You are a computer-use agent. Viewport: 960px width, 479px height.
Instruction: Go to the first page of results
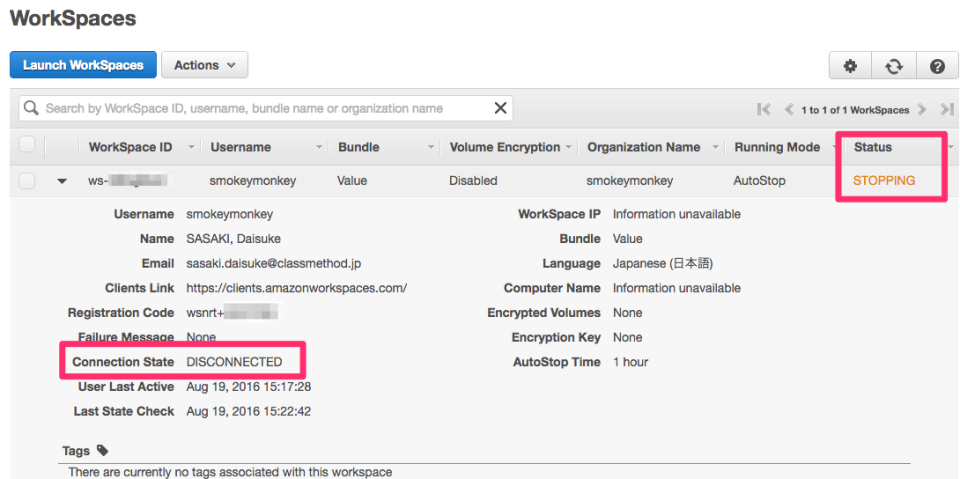coord(763,110)
